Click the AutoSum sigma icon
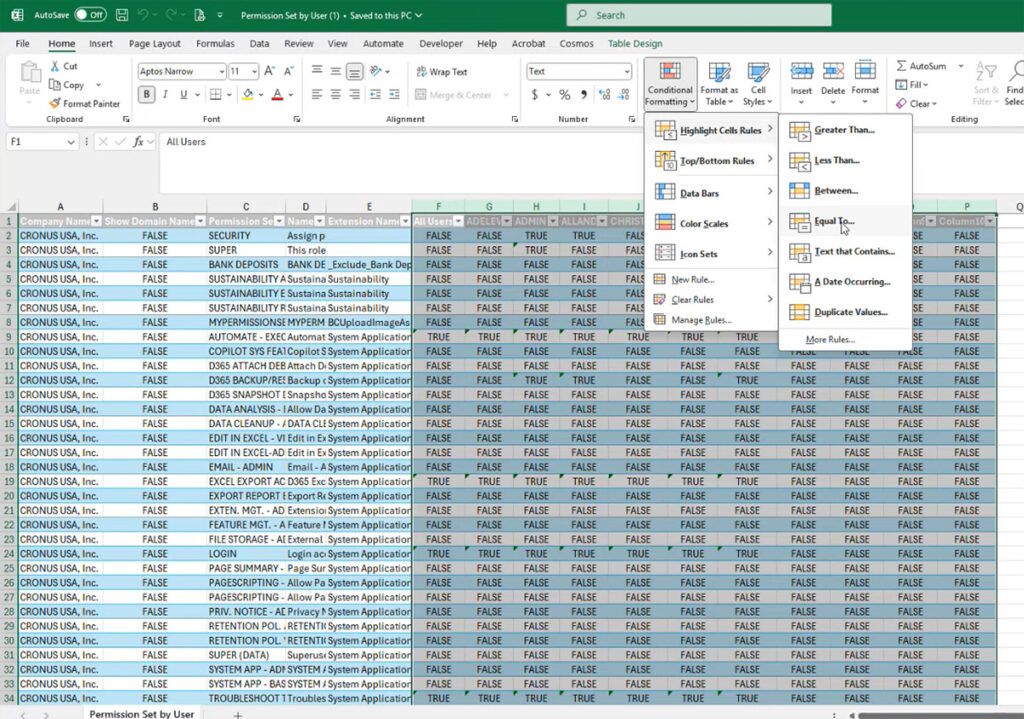This screenshot has width=1024, height=719. (901, 66)
